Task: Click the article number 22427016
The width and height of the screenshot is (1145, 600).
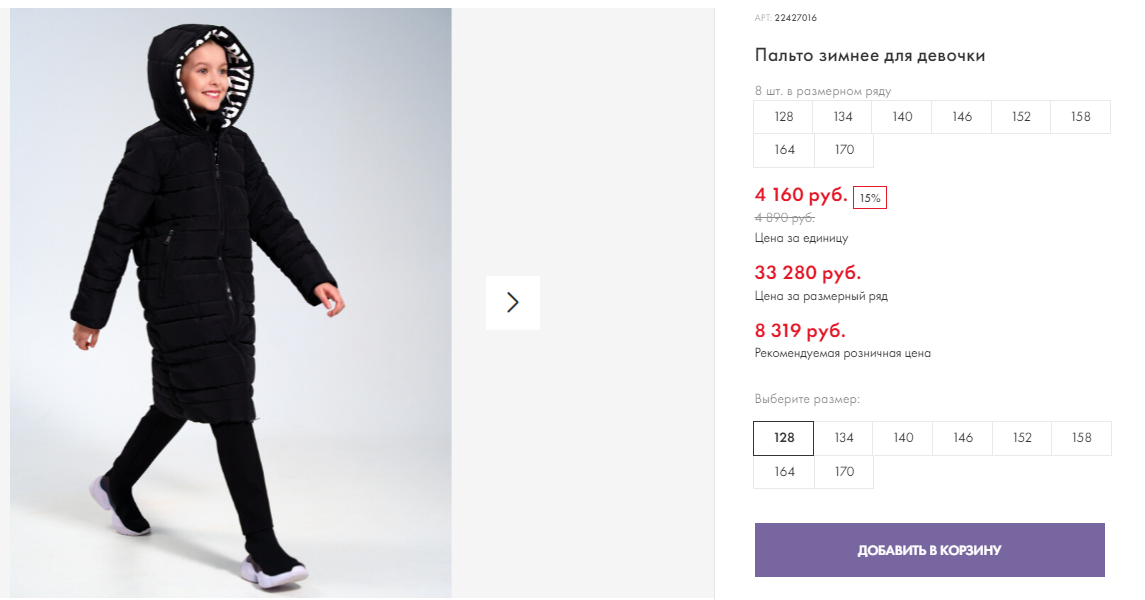Action: point(796,18)
